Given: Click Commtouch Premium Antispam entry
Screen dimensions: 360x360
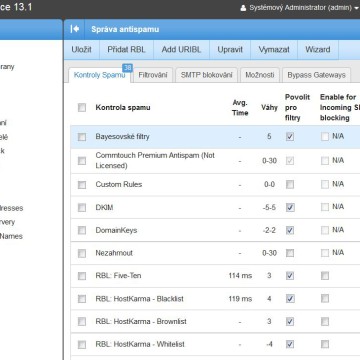Looking at the screenshot, I should coord(155,160).
